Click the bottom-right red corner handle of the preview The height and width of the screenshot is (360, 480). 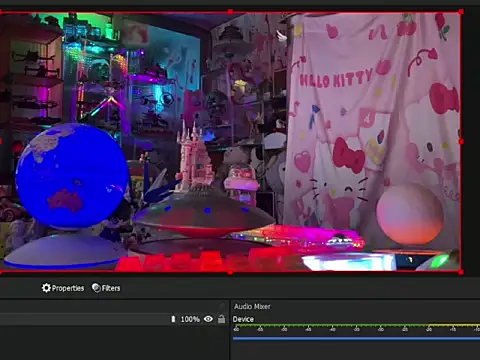[x=461, y=272]
